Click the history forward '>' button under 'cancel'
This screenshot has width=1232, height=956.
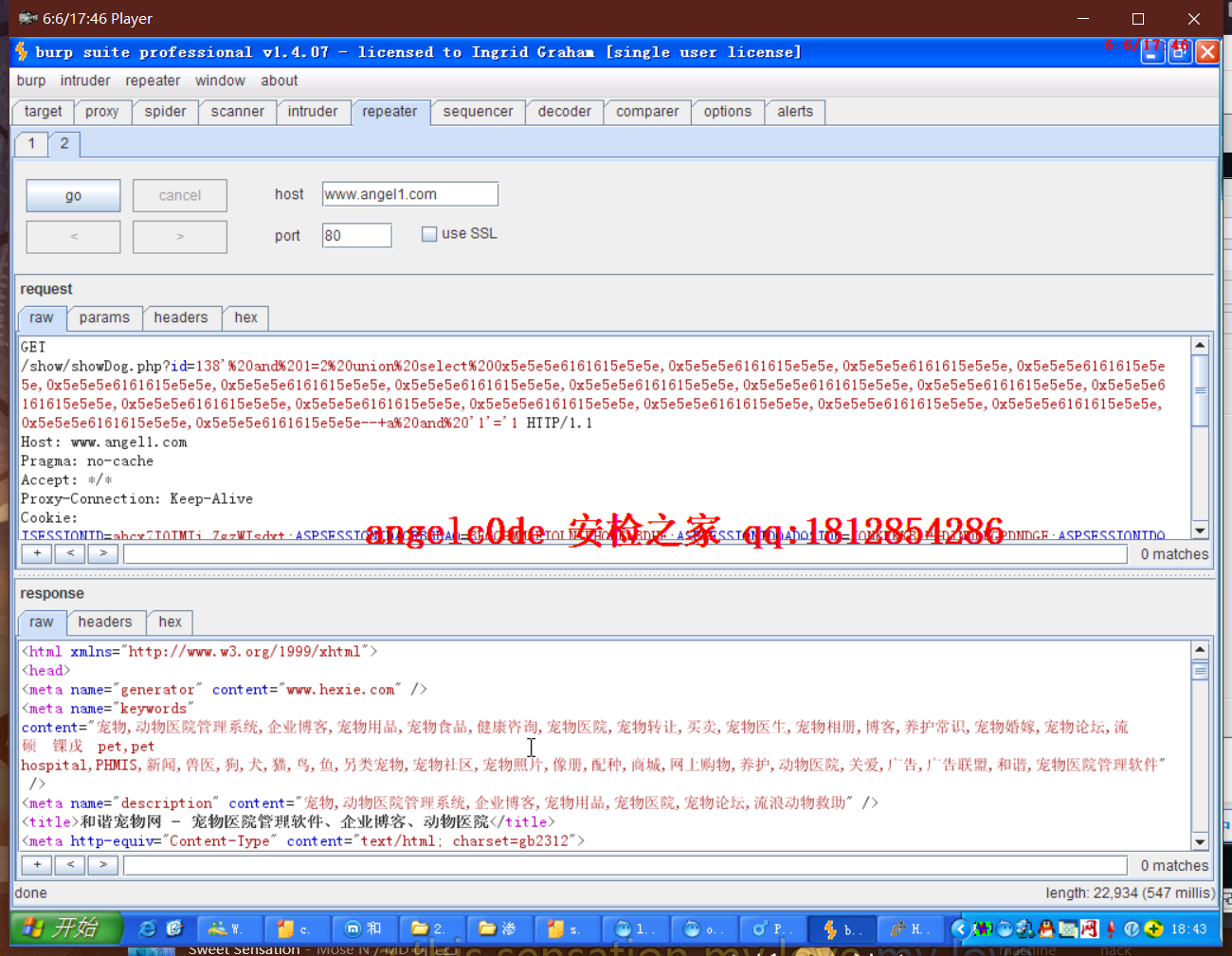point(180,237)
